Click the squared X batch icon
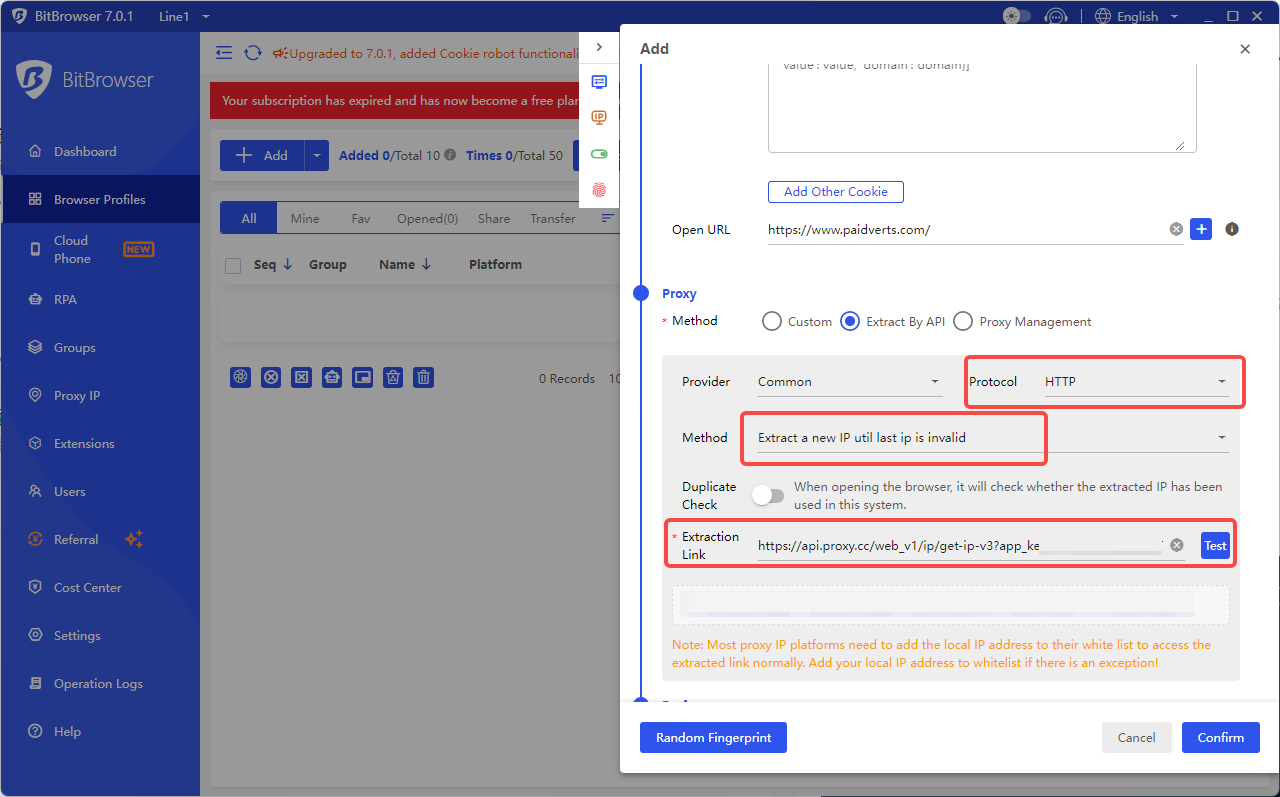Screen dimensions: 1280x797 click(301, 377)
